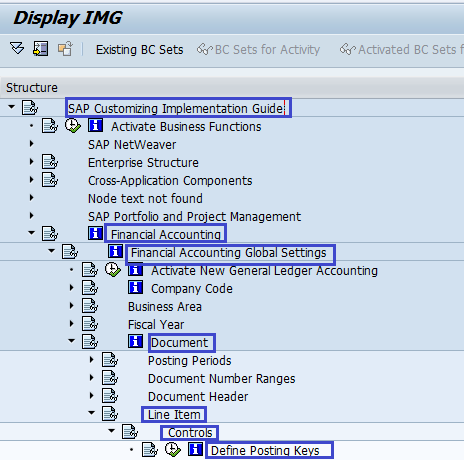This screenshot has height=460, width=464.
Task: Collapse the Line Item node
Action: [92, 413]
